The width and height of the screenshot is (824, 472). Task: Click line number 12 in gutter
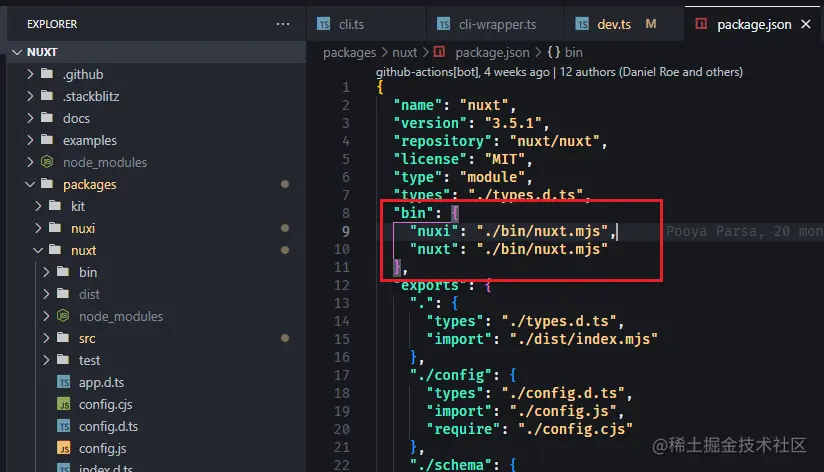[x=342, y=285]
